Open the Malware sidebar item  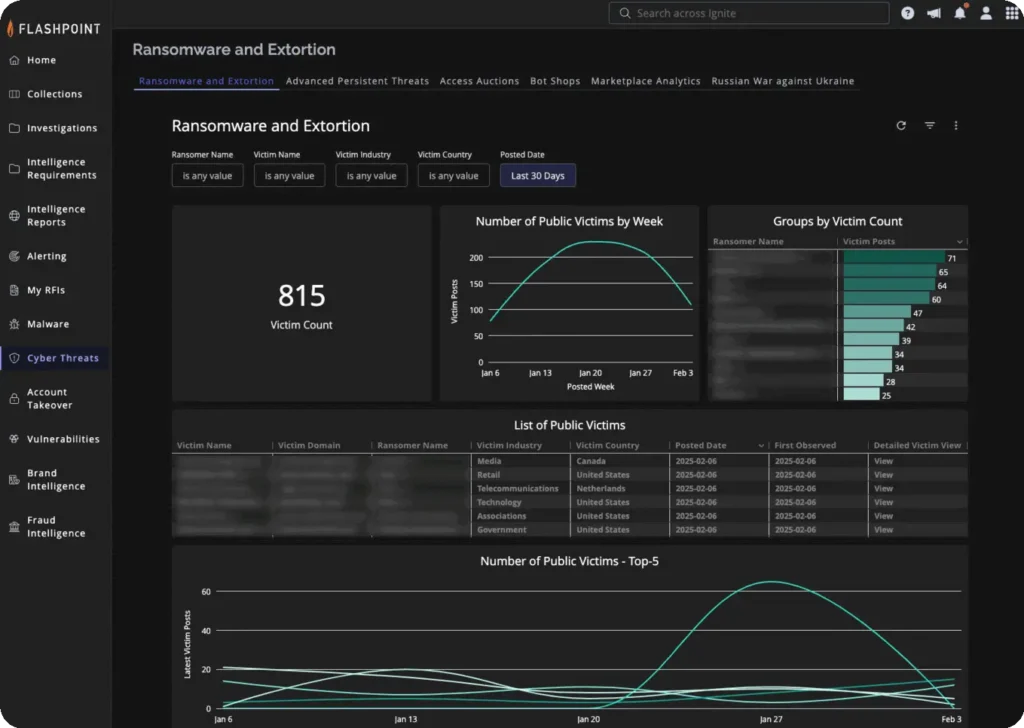coord(48,324)
